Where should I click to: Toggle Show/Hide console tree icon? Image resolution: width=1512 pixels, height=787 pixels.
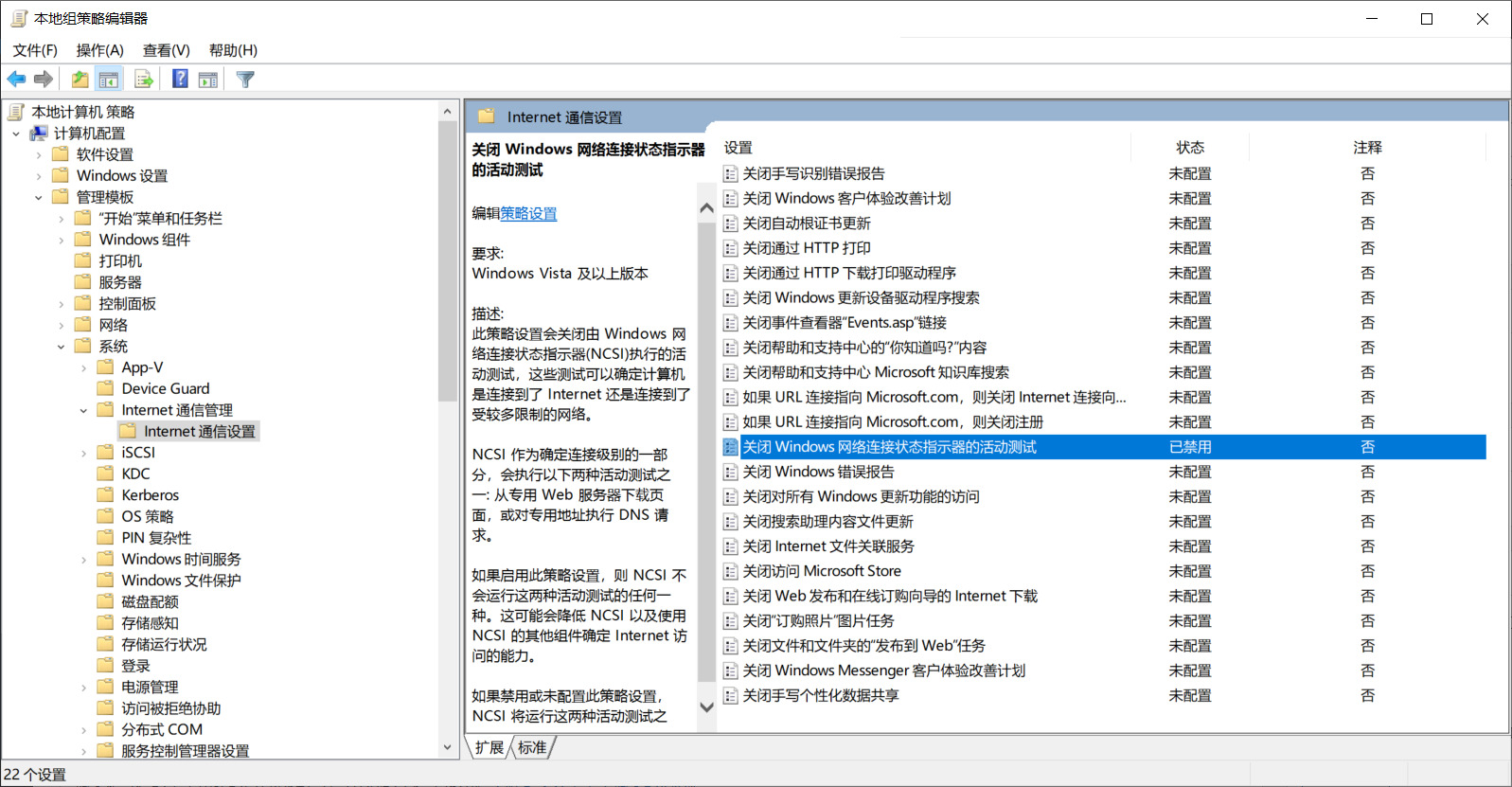click(109, 80)
